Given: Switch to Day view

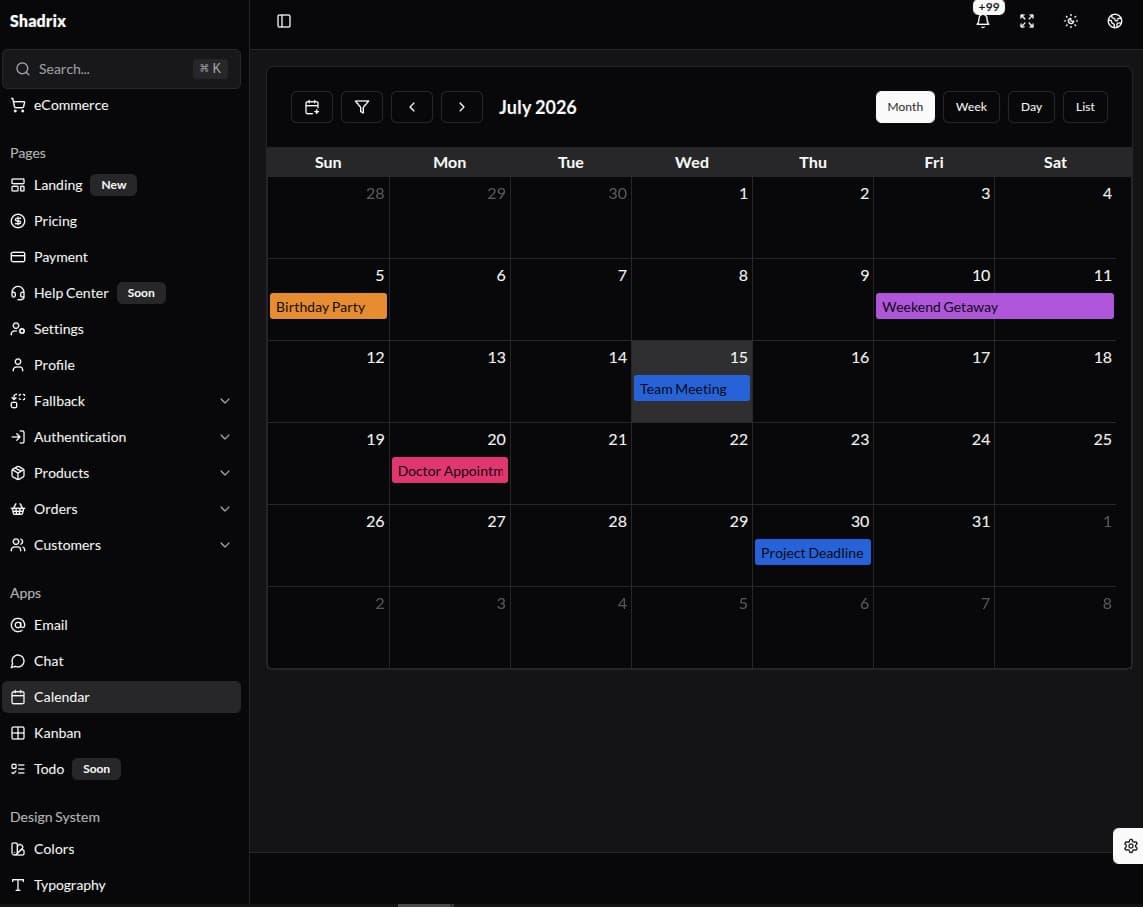Looking at the screenshot, I should pos(1031,107).
